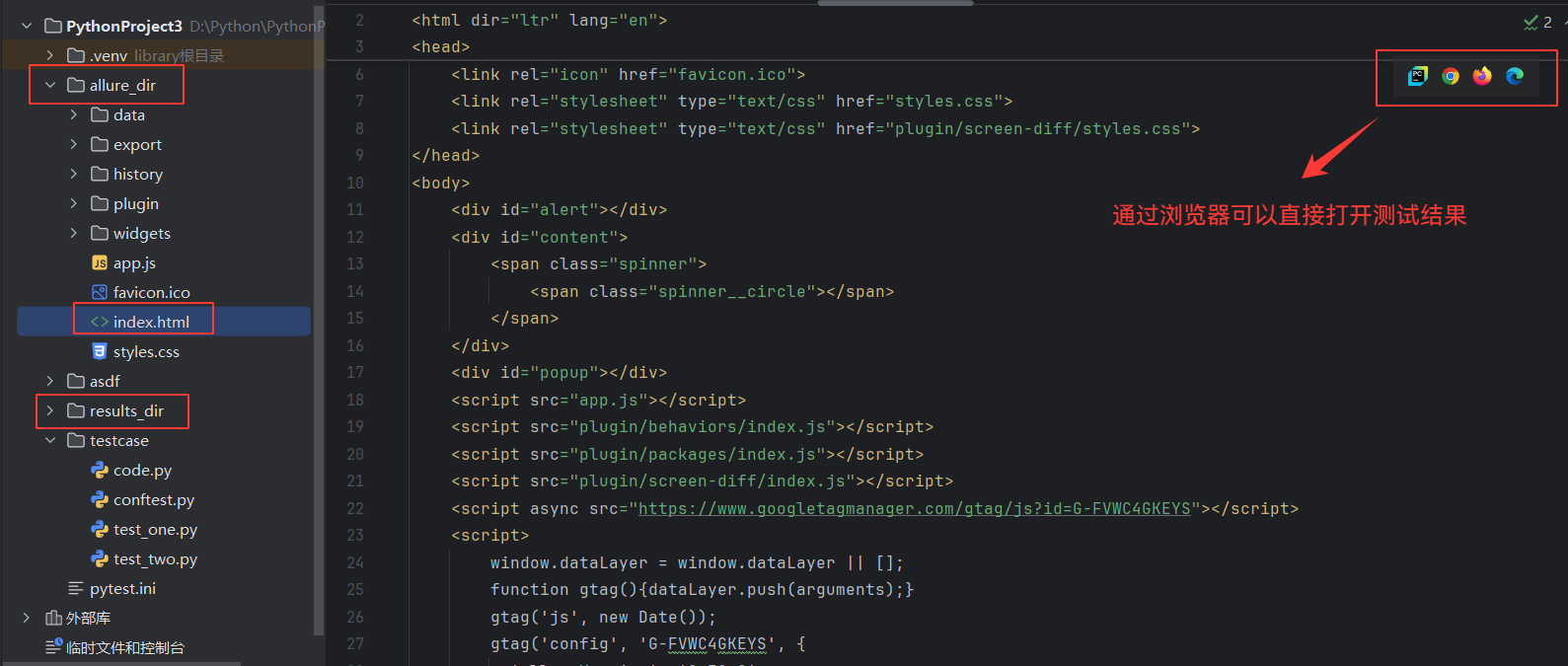The image size is (1568, 666).
Task: Click the index.html file icon
Action: (x=100, y=322)
